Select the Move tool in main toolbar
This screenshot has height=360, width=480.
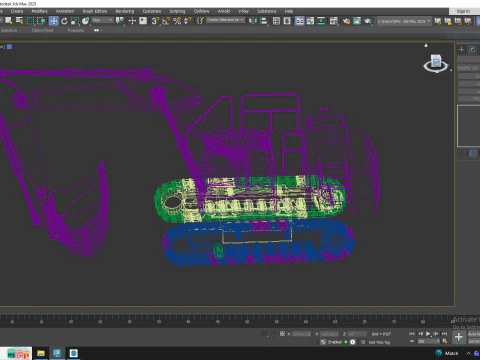click(x=53, y=21)
